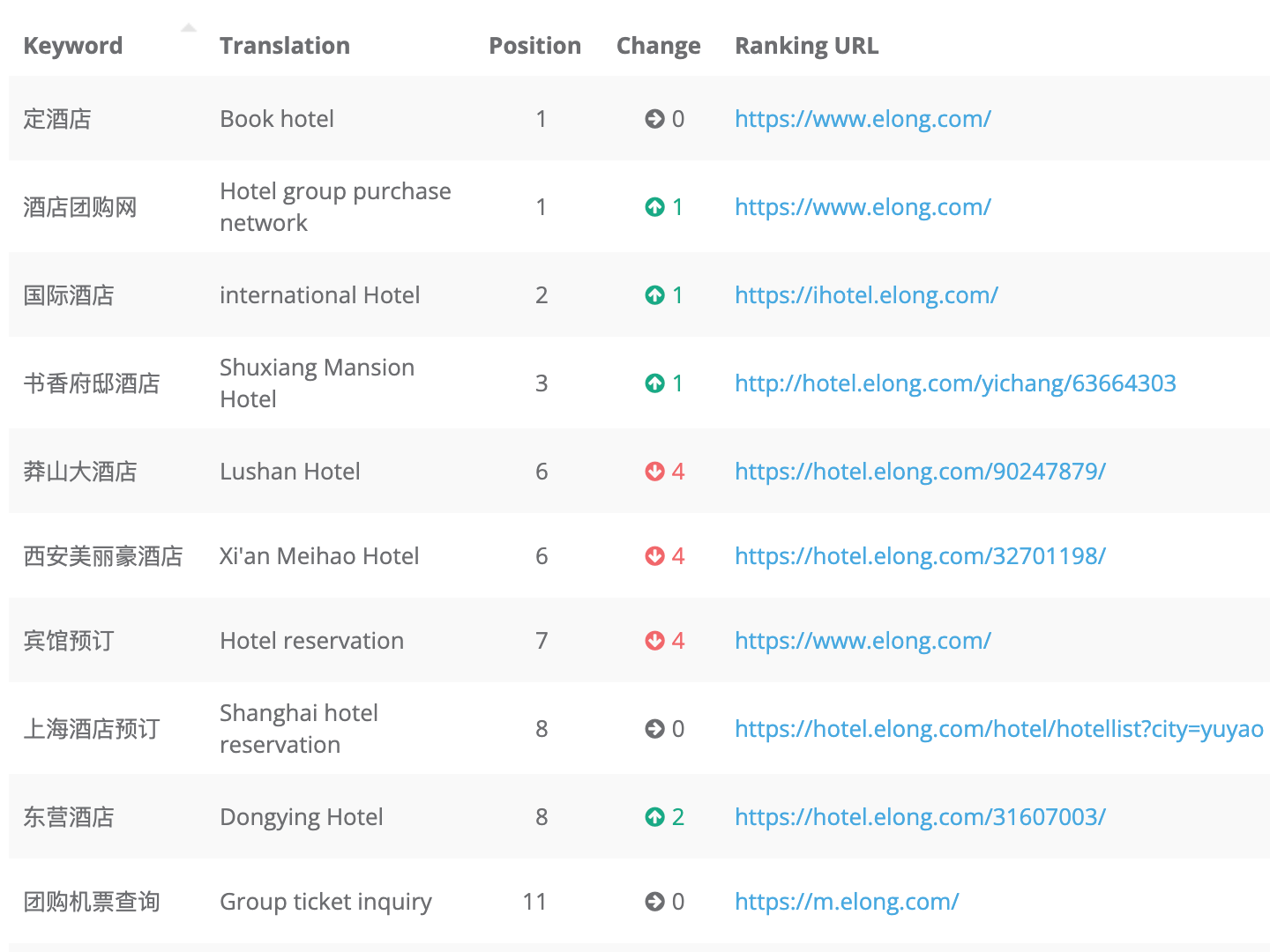The image size is (1270, 952).
Task: Select the keyword 东营酒店
Action: [x=69, y=817]
